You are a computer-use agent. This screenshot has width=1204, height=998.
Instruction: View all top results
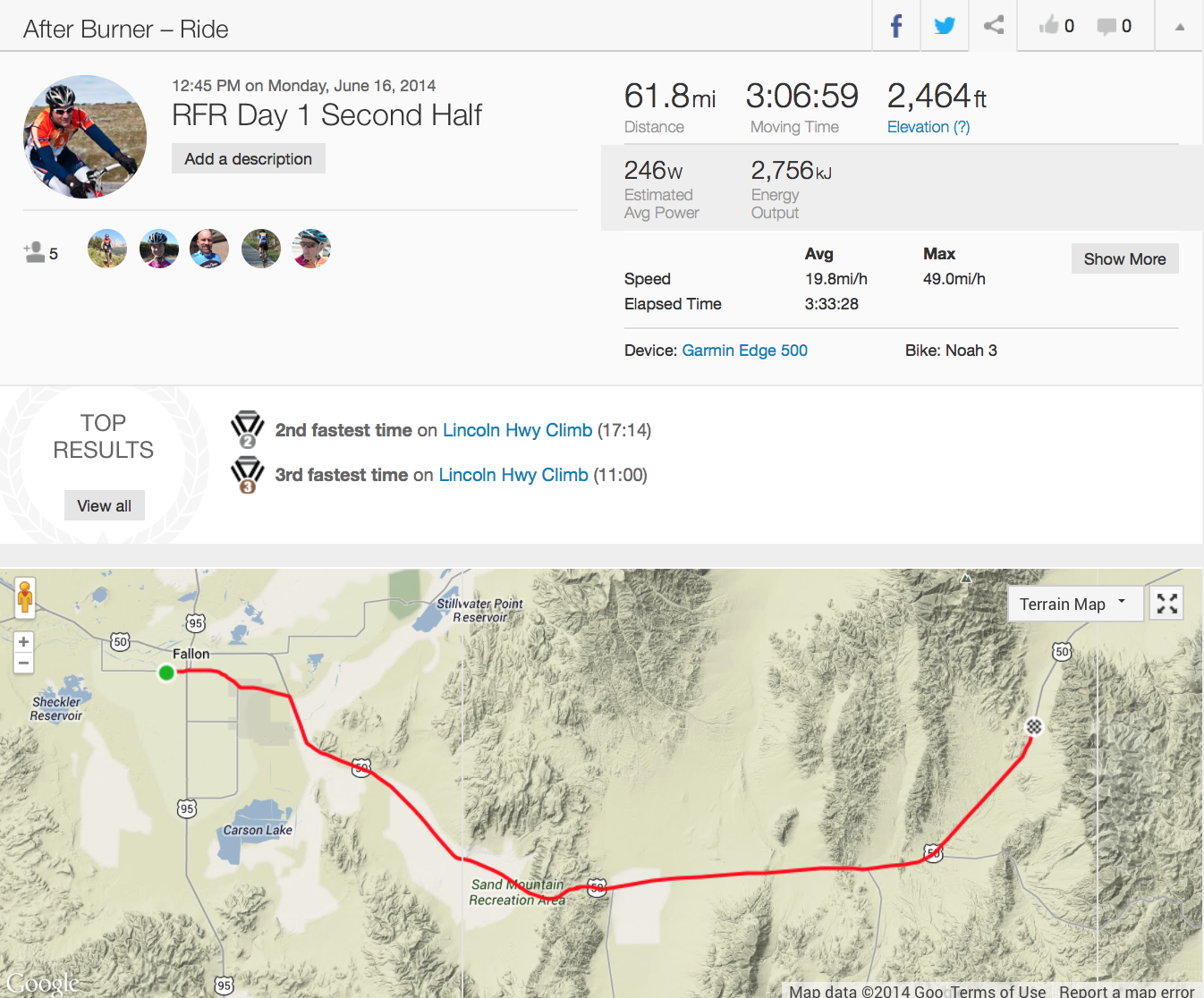[x=104, y=505]
